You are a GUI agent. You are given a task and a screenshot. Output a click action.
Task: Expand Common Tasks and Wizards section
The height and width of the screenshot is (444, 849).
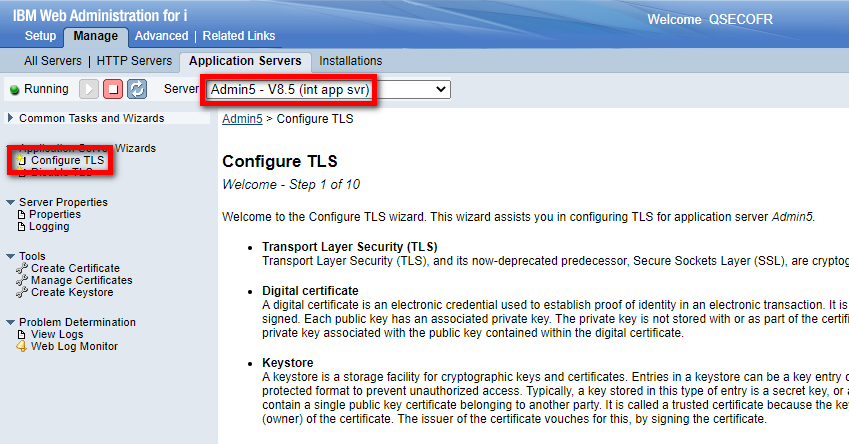click(x=10, y=117)
